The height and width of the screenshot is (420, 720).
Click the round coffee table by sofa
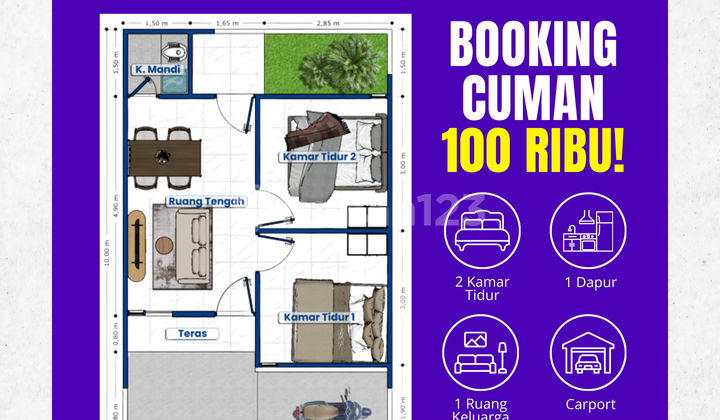pos(164,245)
